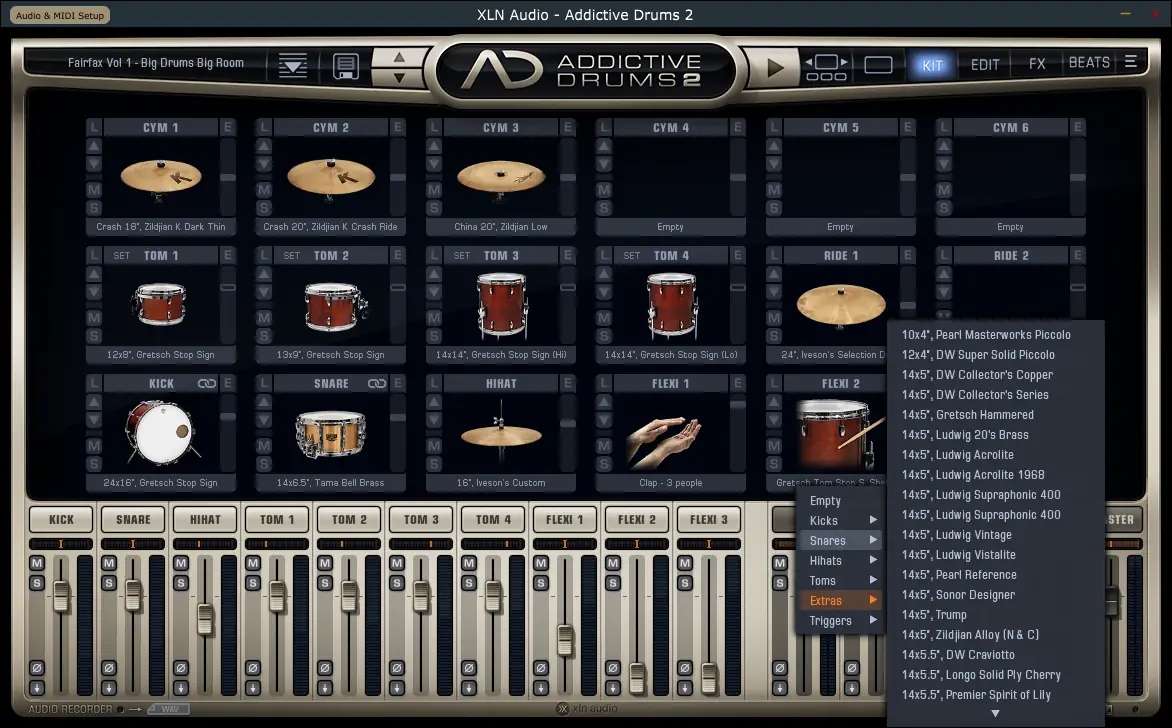Open Audio & MIDI Setup
The width and height of the screenshot is (1172, 728).
pos(60,15)
